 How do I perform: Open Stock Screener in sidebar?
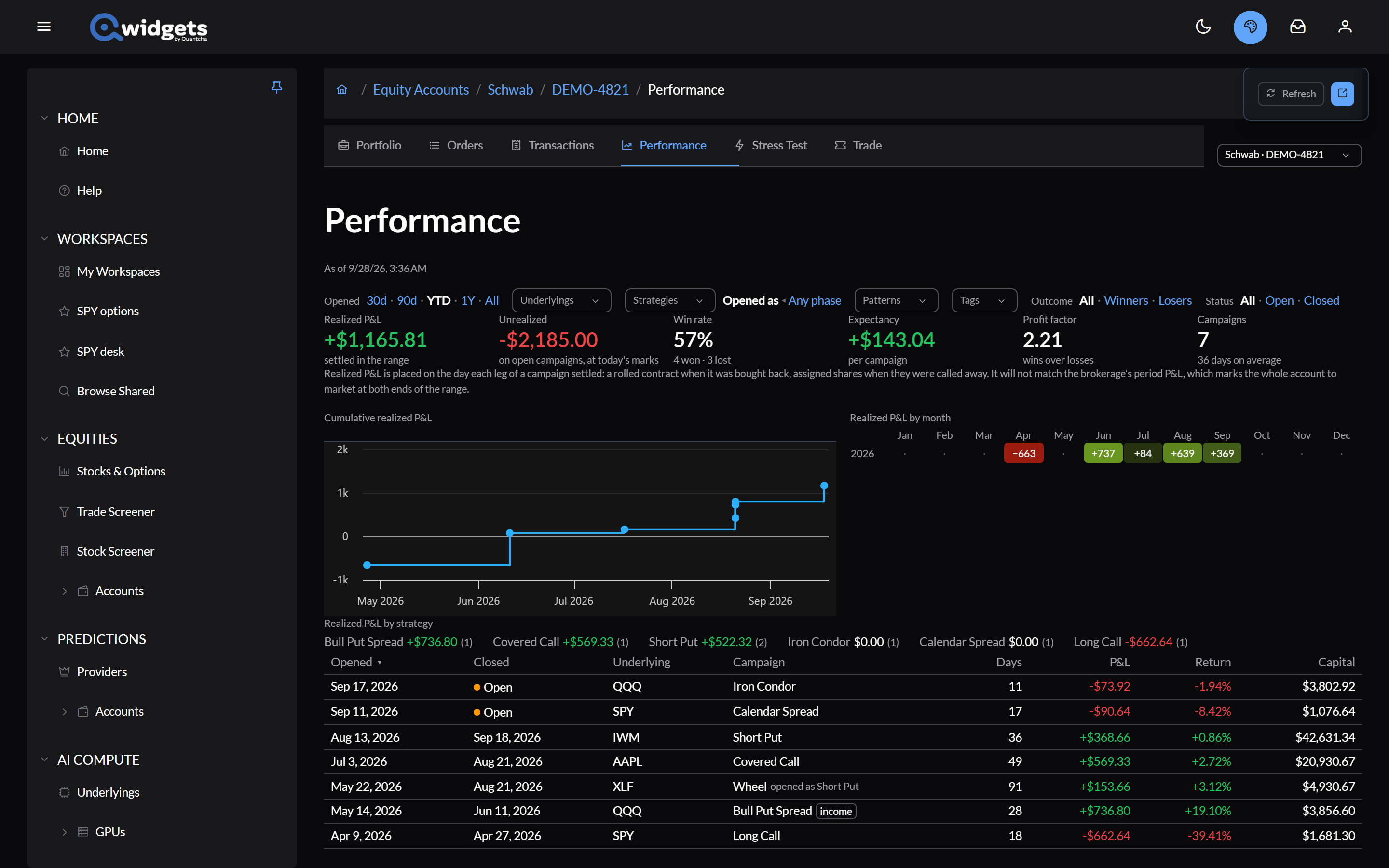[x=115, y=551]
